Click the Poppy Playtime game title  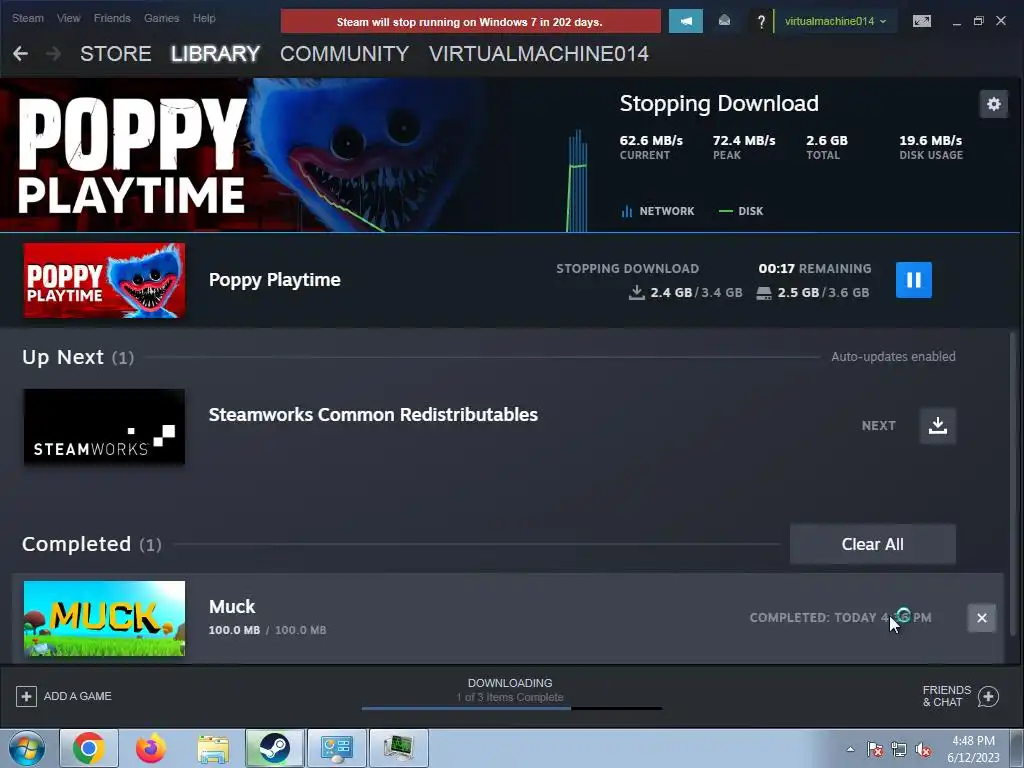pyautogui.click(x=274, y=280)
